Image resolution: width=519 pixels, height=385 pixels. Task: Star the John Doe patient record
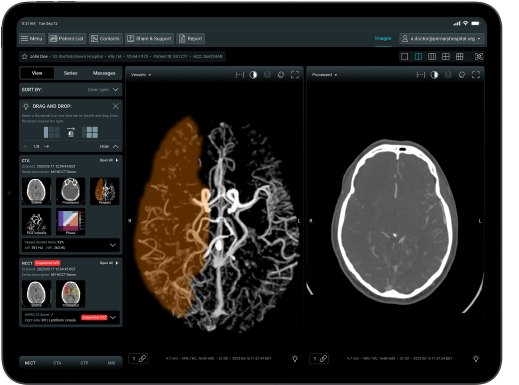point(25,56)
